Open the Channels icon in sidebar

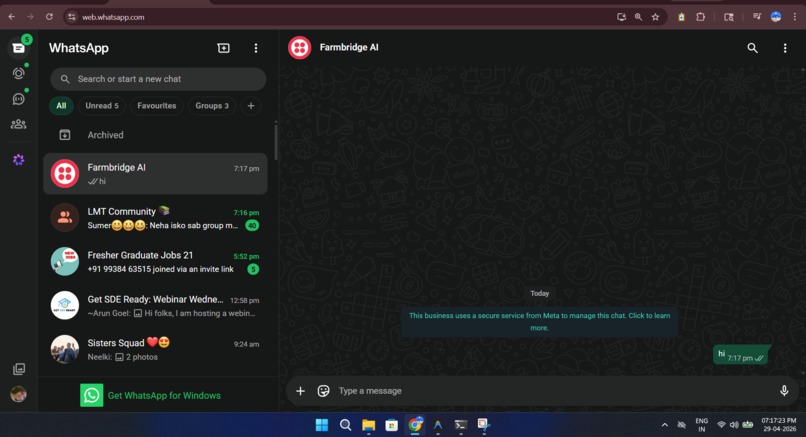pos(19,99)
